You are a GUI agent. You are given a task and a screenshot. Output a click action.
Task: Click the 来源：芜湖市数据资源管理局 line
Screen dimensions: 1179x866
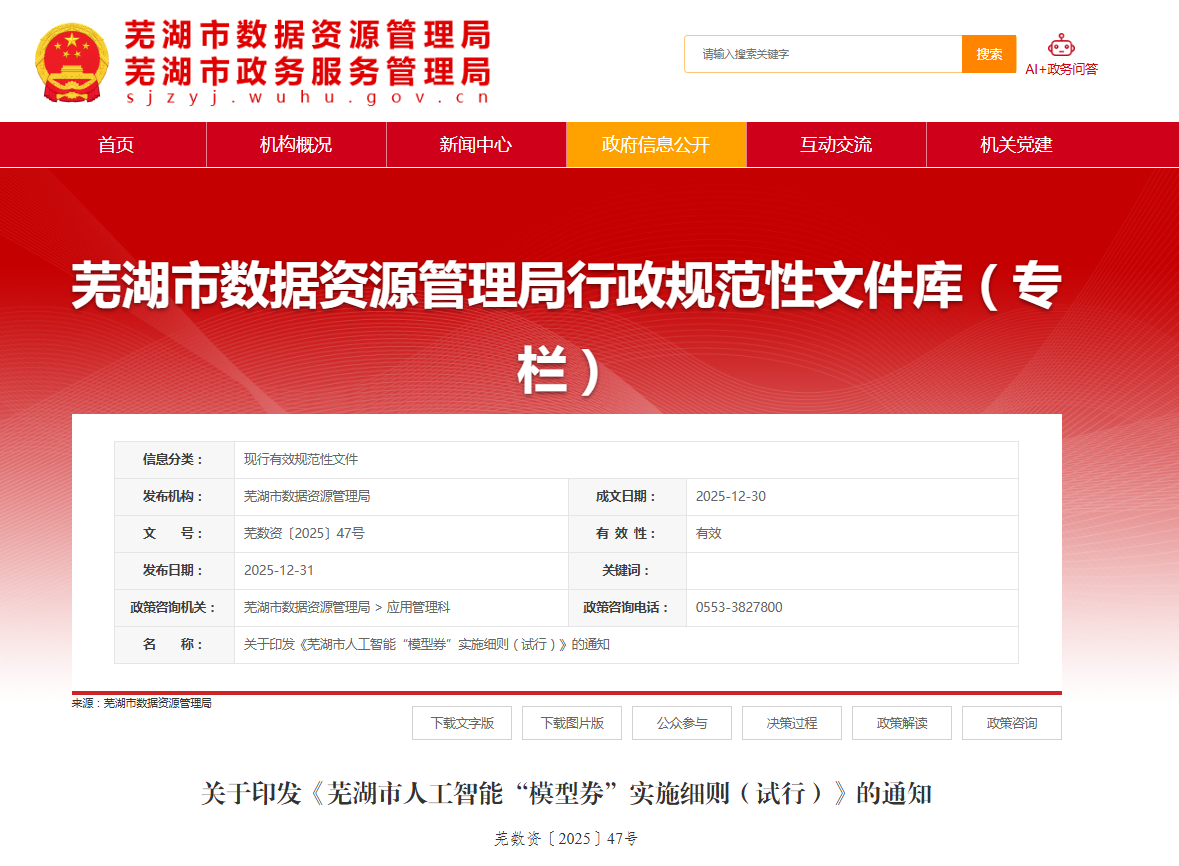click(141, 703)
